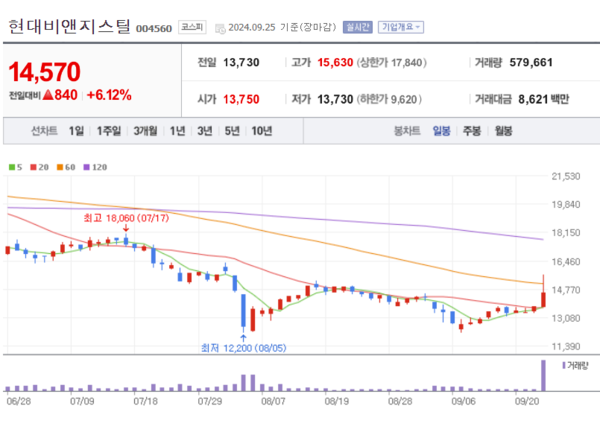Click the current price 14,570
Image resolution: width=600 pixels, height=423 pixels.
(44, 72)
